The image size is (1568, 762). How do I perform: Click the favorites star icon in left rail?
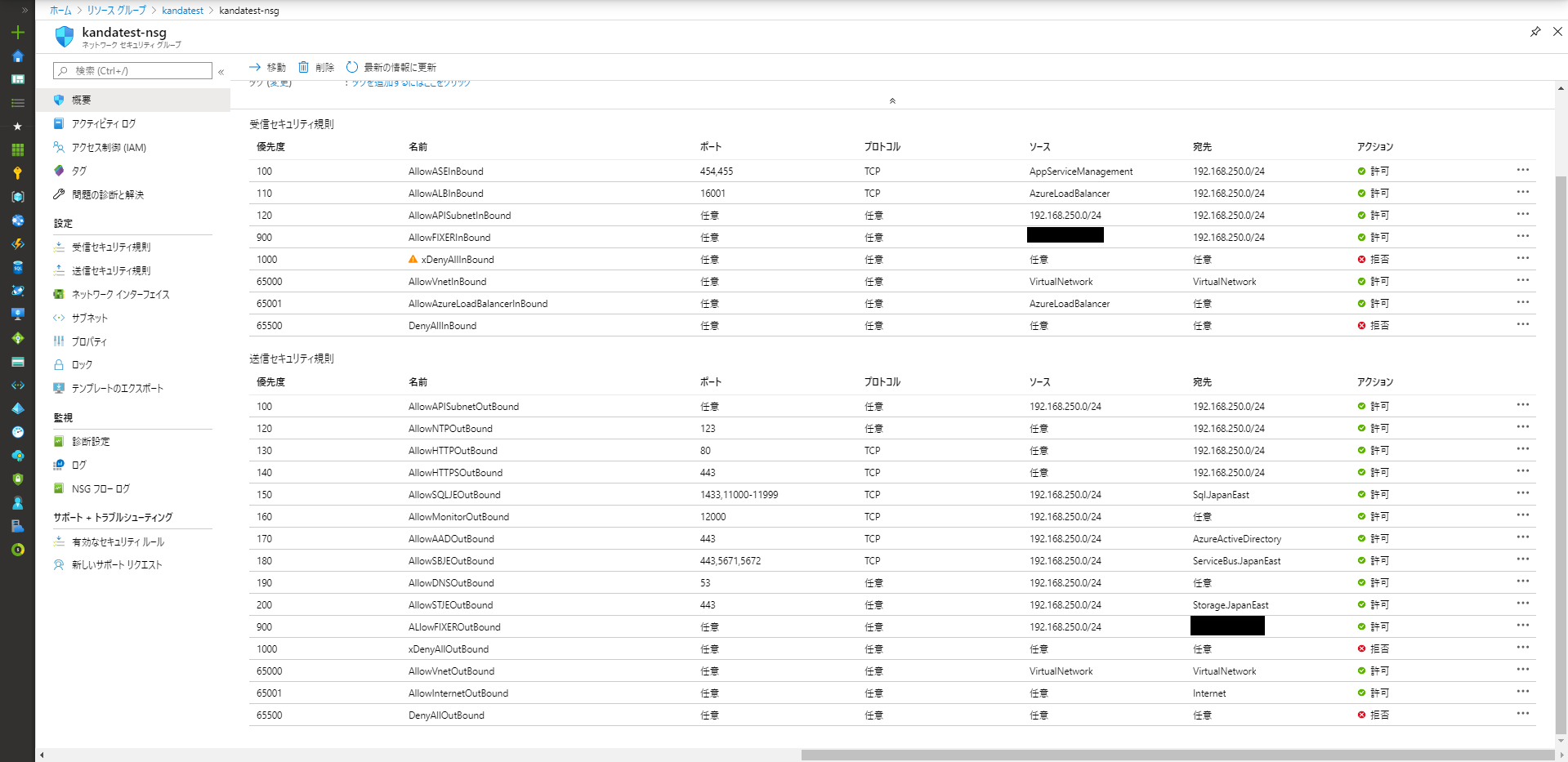tap(17, 127)
